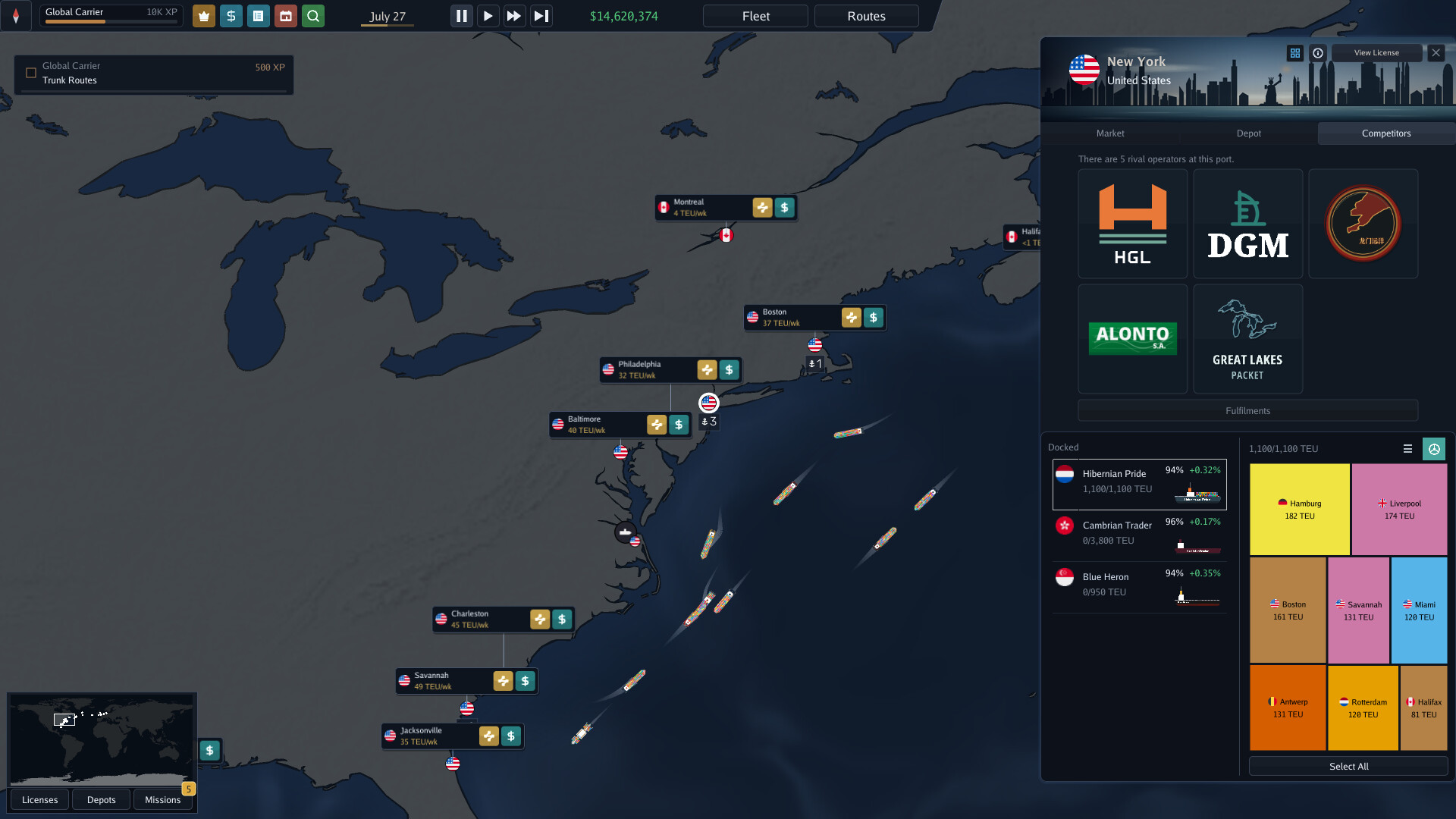The width and height of the screenshot is (1456, 819).
Task: Open the red calendar icon in top bar
Action: click(285, 16)
